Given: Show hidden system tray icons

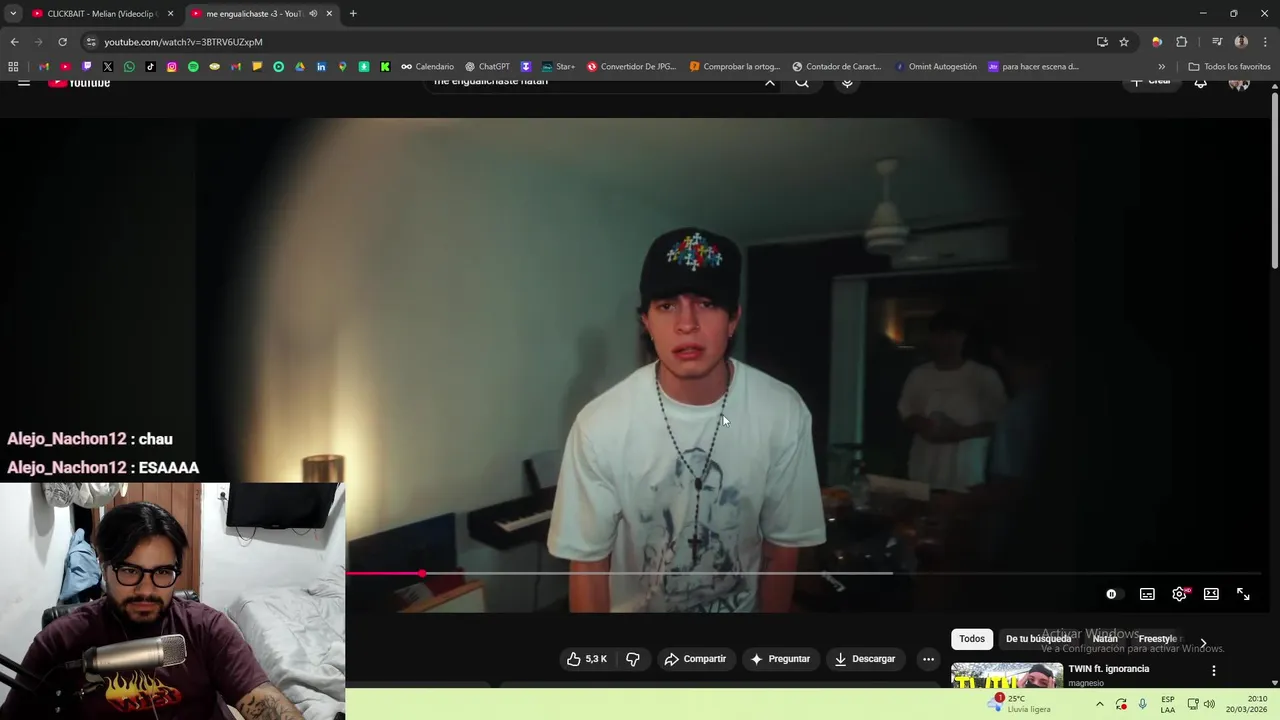Looking at the screenshot, I should tap(1100, 704).
